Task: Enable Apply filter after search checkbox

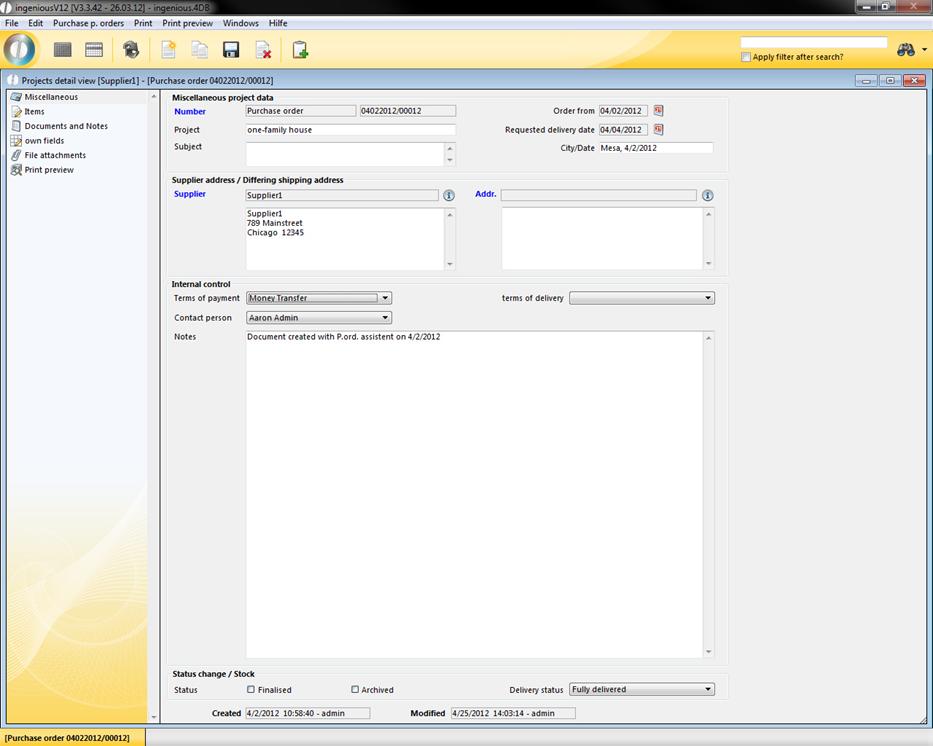Action: coord(746,57)
